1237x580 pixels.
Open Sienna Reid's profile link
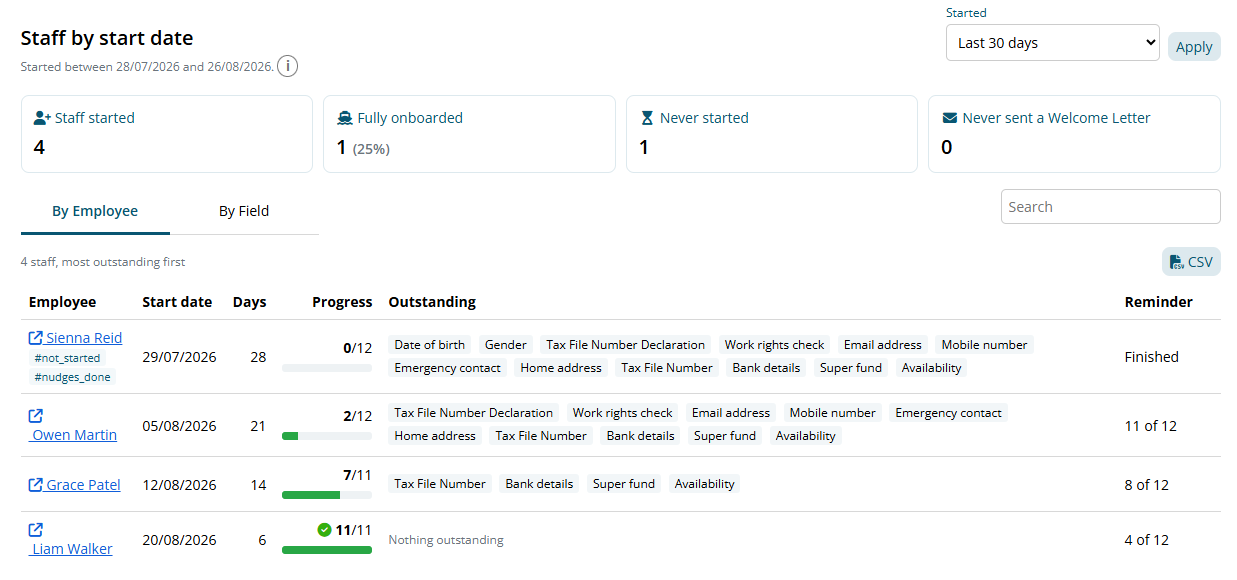point(84,338)
